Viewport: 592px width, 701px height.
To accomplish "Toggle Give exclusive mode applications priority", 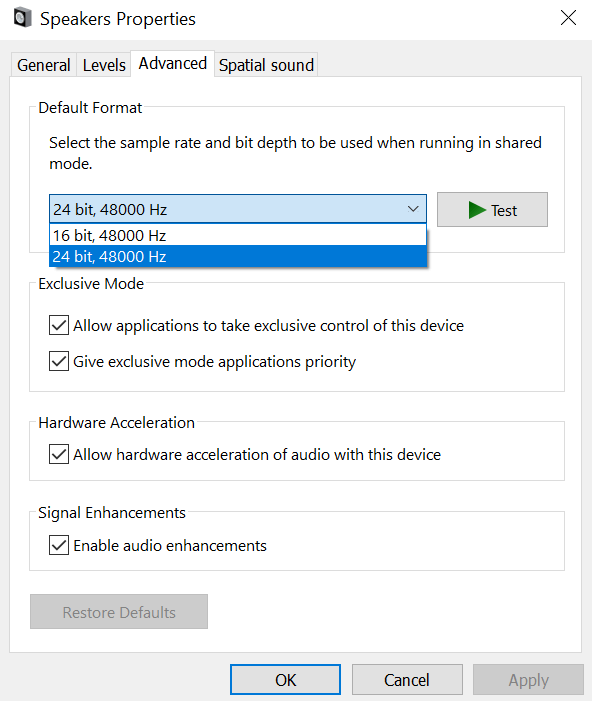I will point(59,361).
